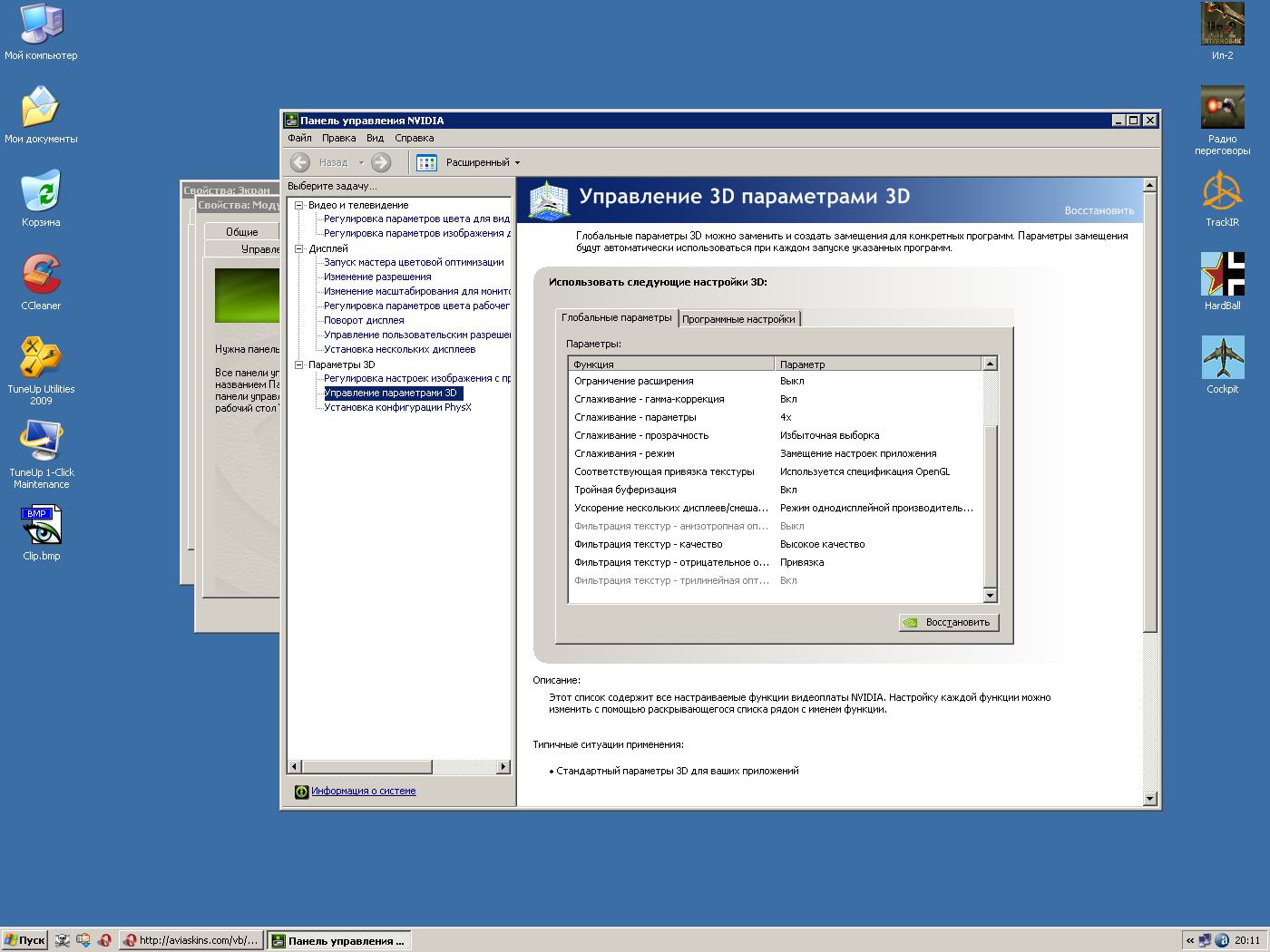Select Управление параметрами 3D tree item

[x=393, y=393]
